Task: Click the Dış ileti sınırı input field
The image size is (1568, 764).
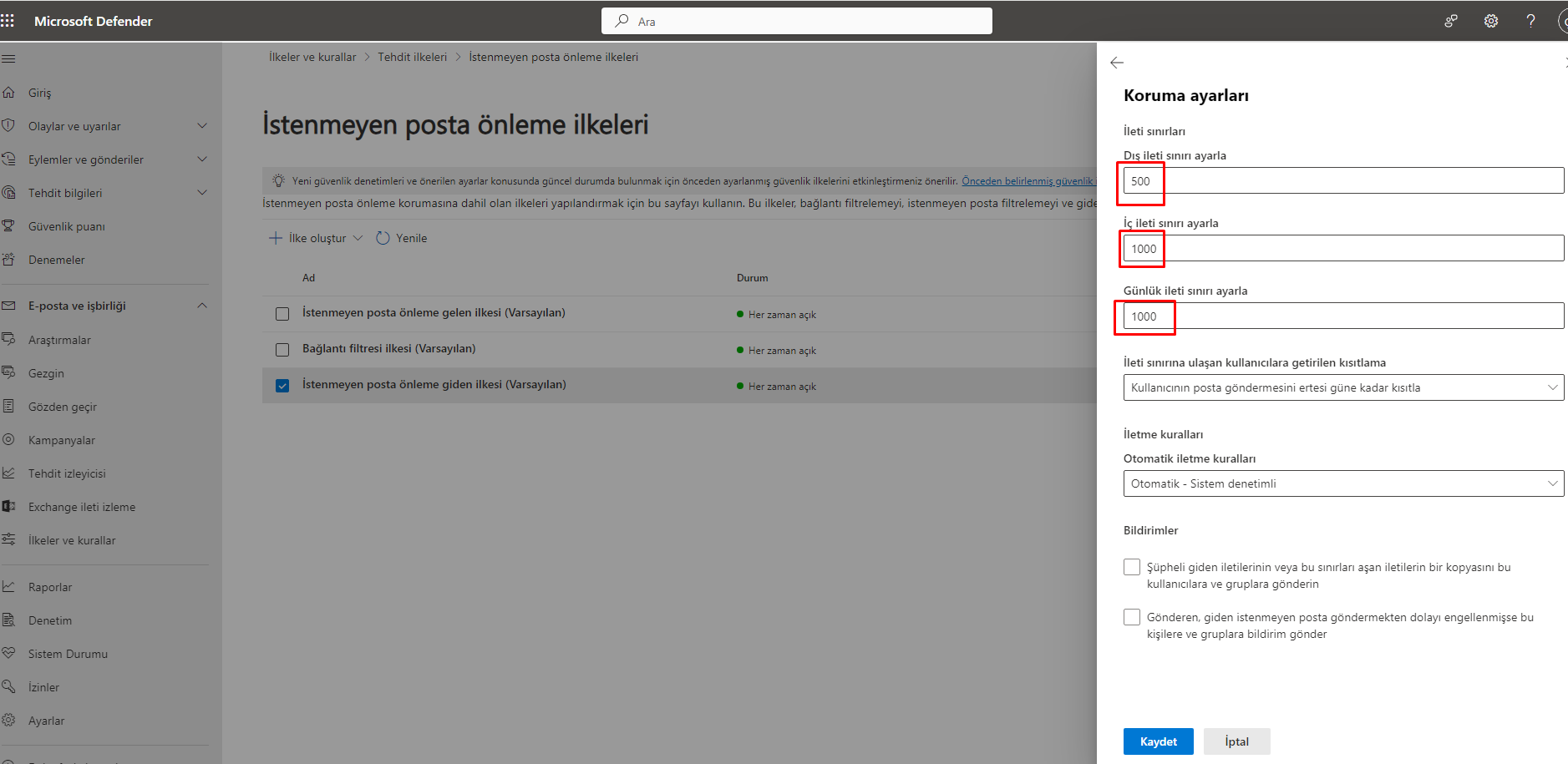Action: [x=1342, y=180]
